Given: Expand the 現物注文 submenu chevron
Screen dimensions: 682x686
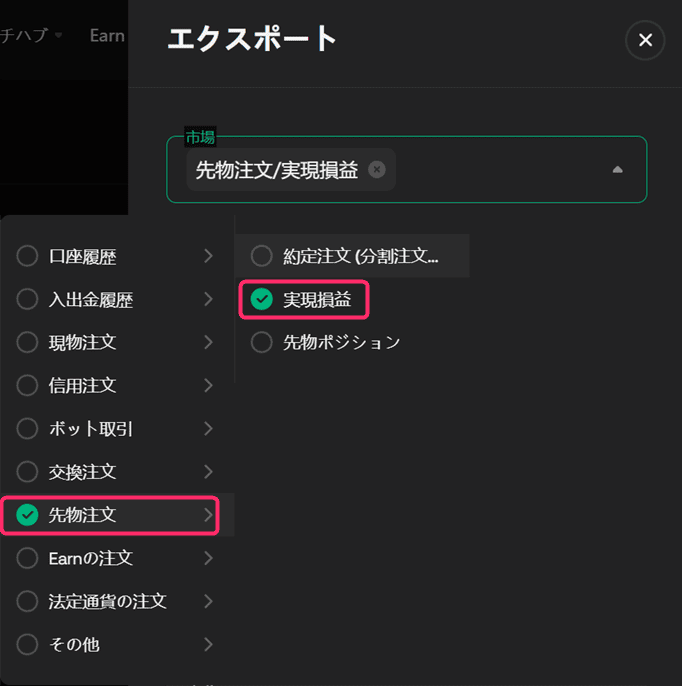Looking at the screenshot, I should click(208, 343).
